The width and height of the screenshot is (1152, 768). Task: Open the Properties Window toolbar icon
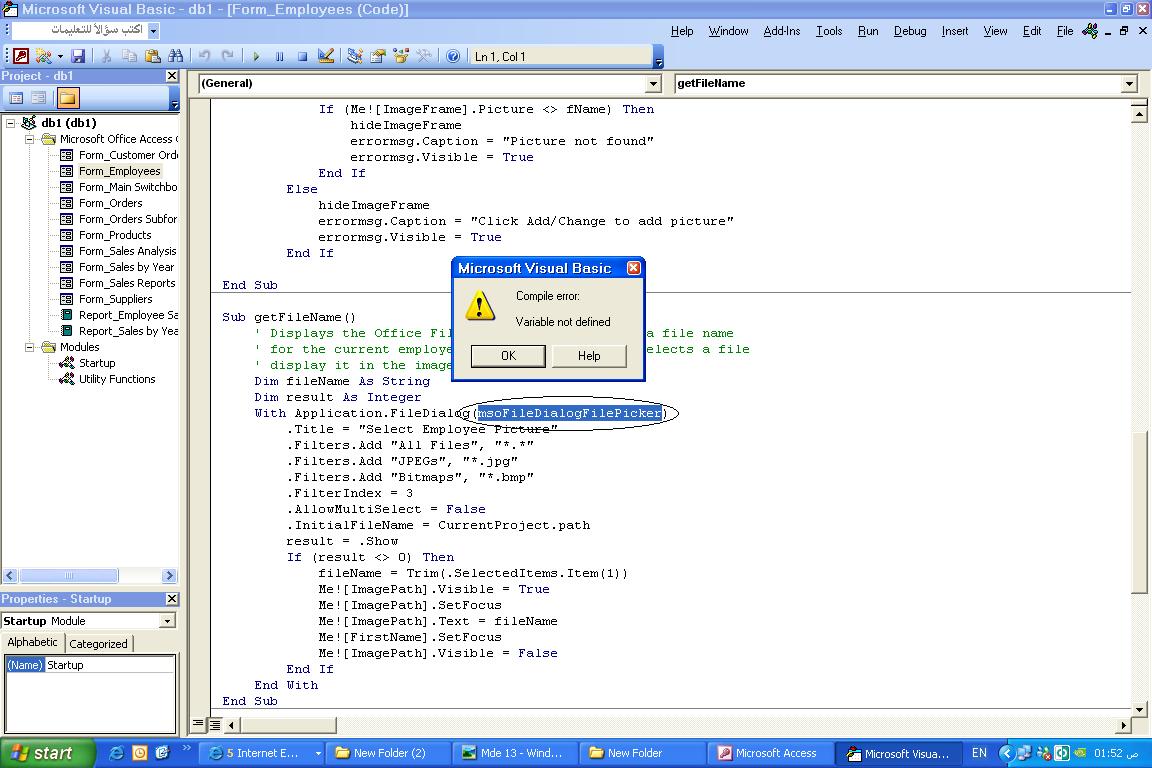coord(378,56)
